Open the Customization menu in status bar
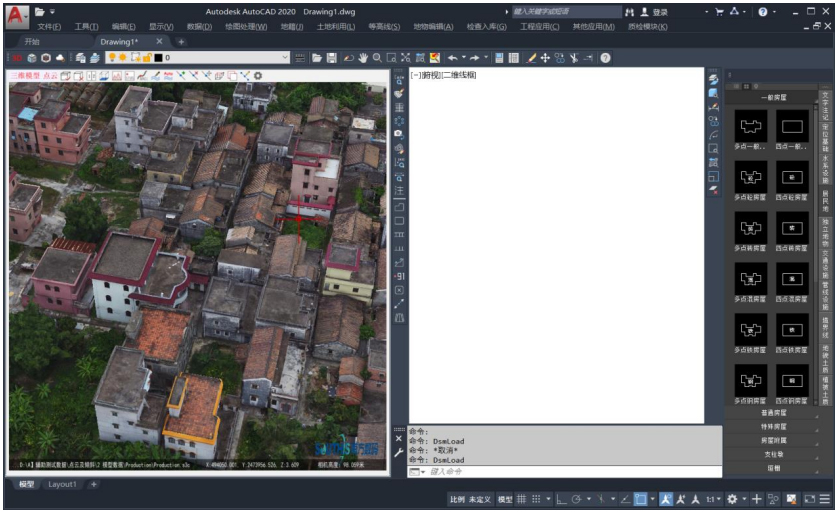 (825, 498)
